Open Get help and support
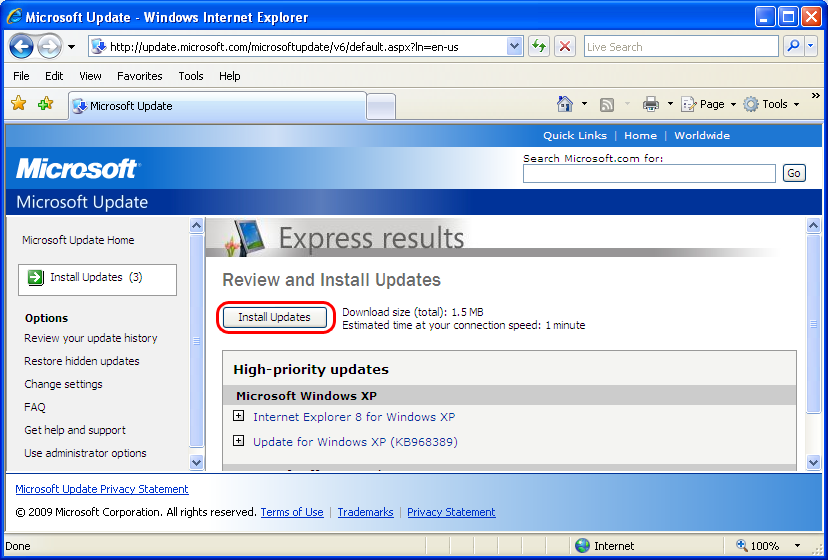 75,431
